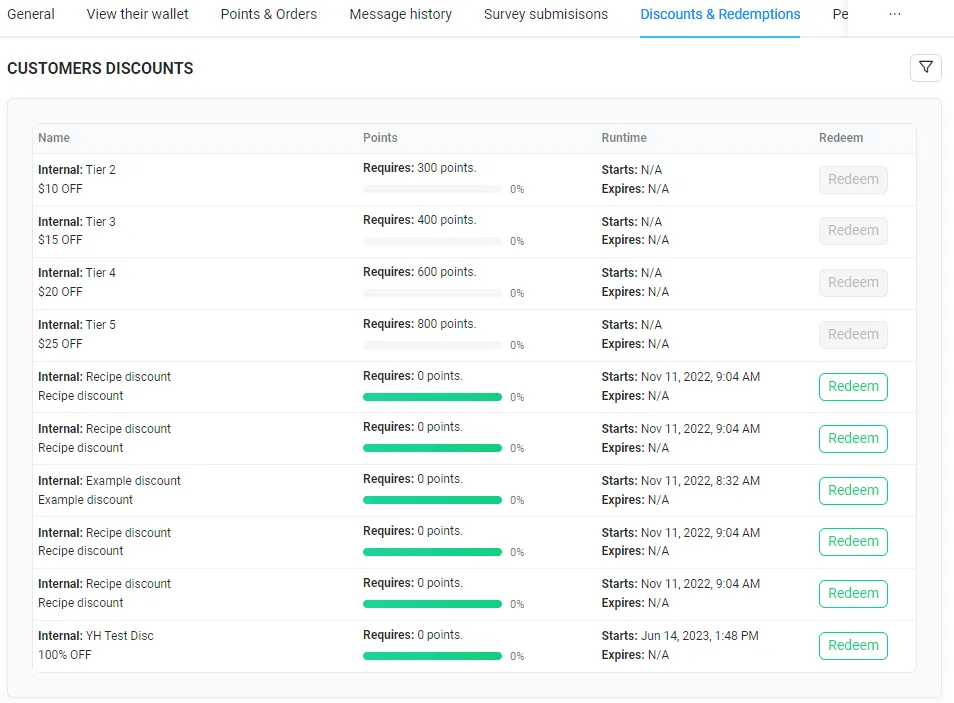Redeem the YH Test Disc 100% OFF
The height and width of the screenshot is (703, 954).
pos(853,645)
